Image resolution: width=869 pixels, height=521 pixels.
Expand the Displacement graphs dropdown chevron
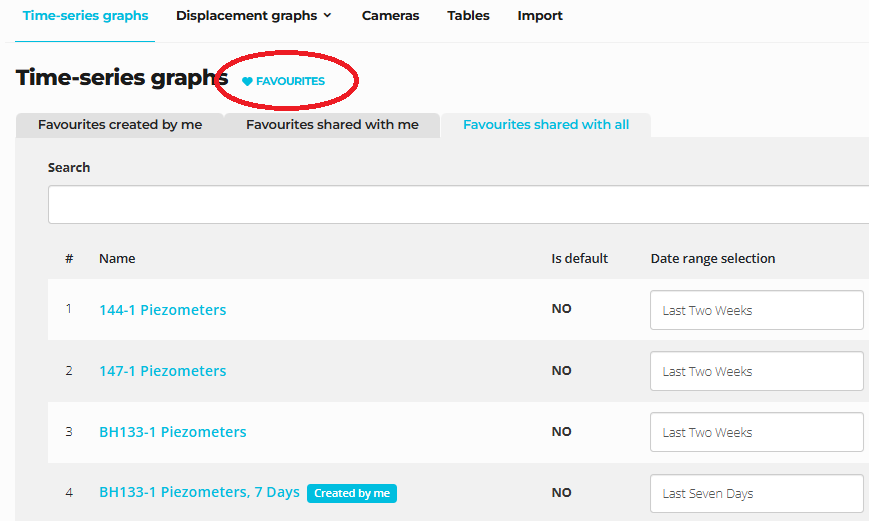(327, 16)
